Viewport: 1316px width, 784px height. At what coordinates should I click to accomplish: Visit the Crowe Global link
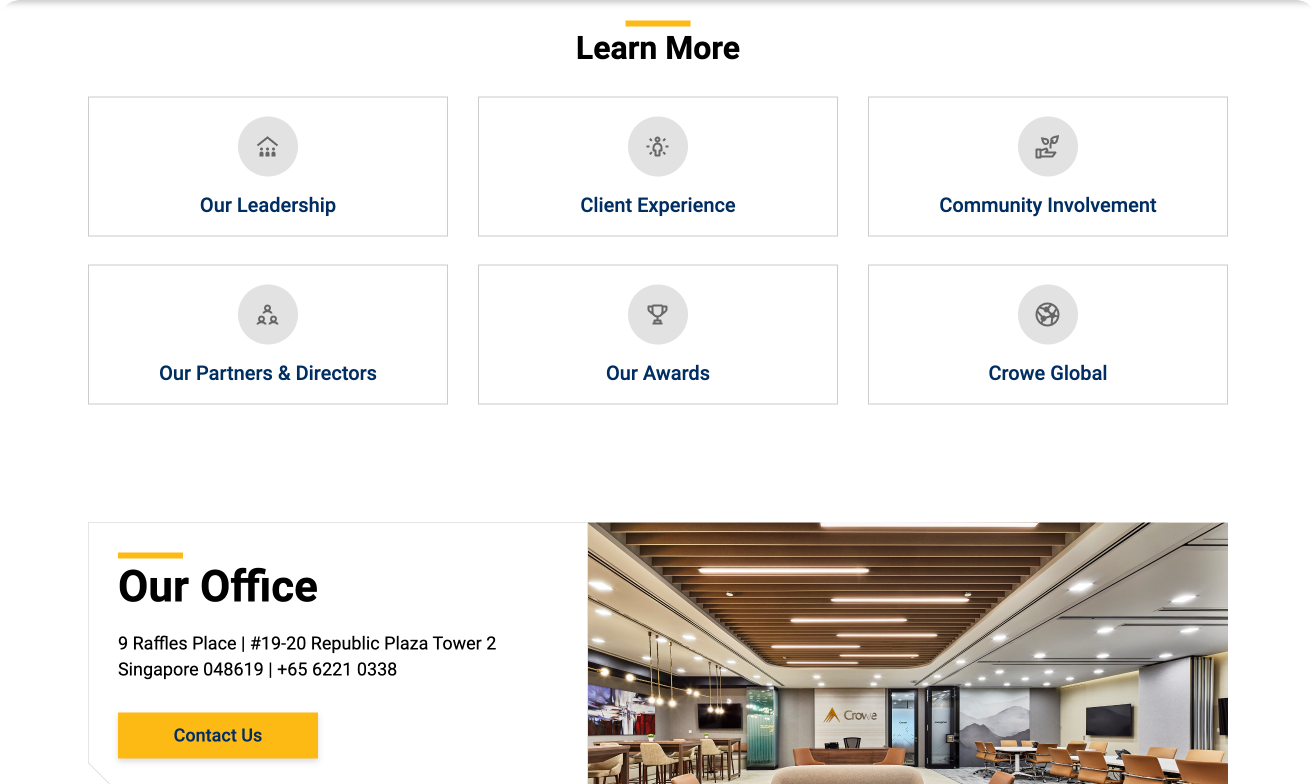point(1048,373)
